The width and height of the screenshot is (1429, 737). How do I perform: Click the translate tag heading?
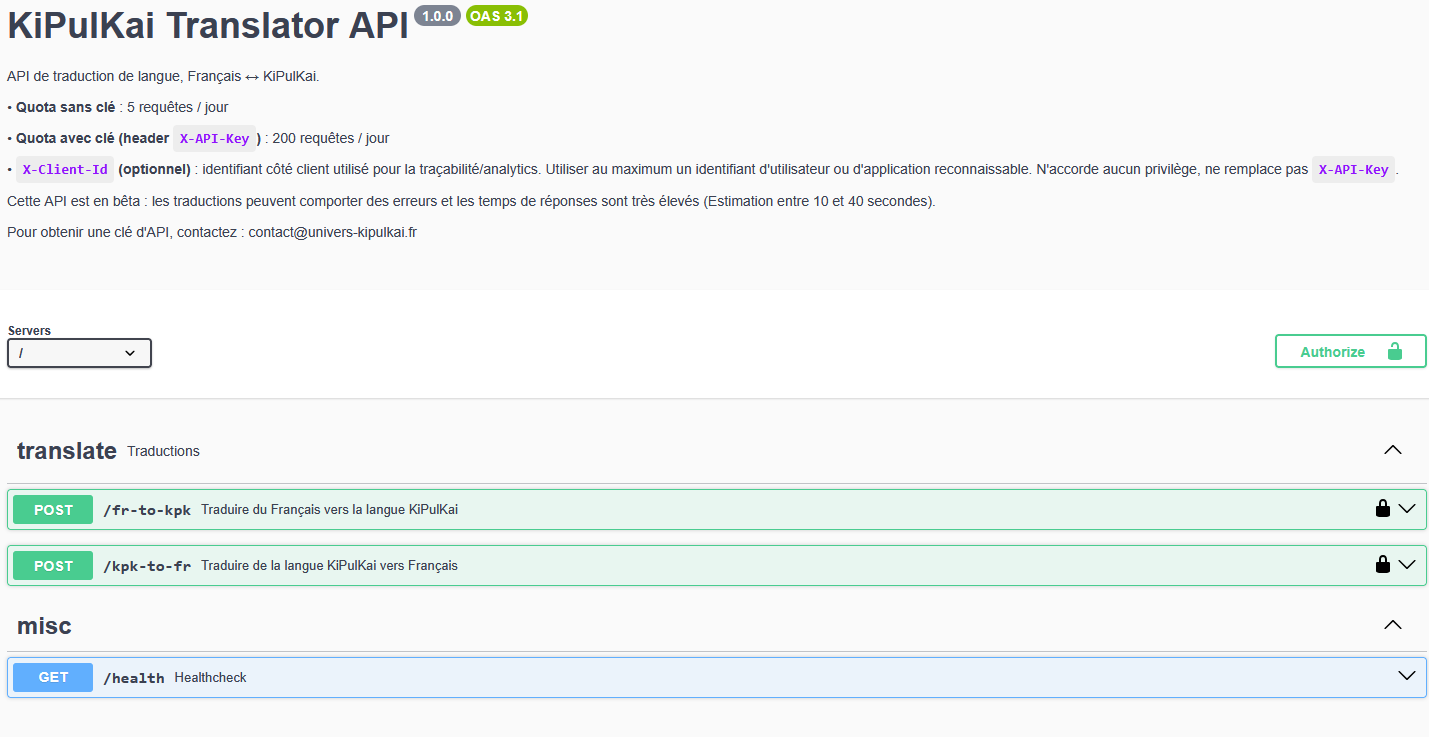(x=67, y=451)
